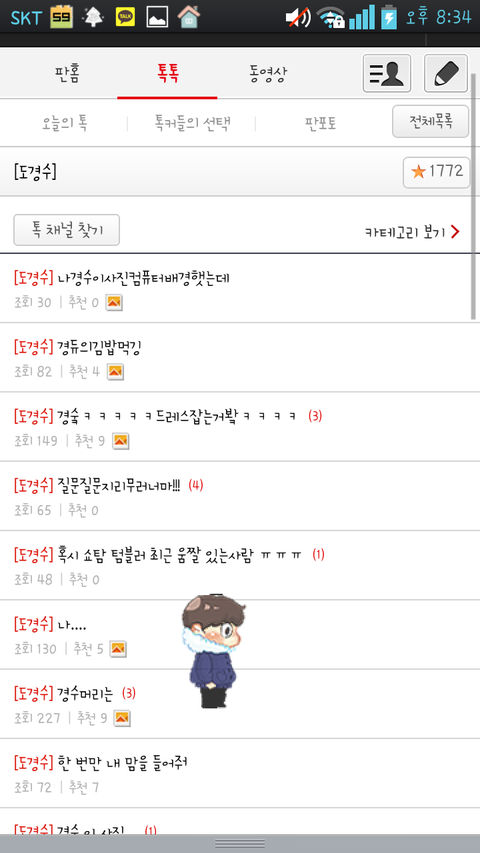The image size is (480, 853).
Task: Tap the image icon on 경듀의김밥먹기 post
Action: coord(115,372)
